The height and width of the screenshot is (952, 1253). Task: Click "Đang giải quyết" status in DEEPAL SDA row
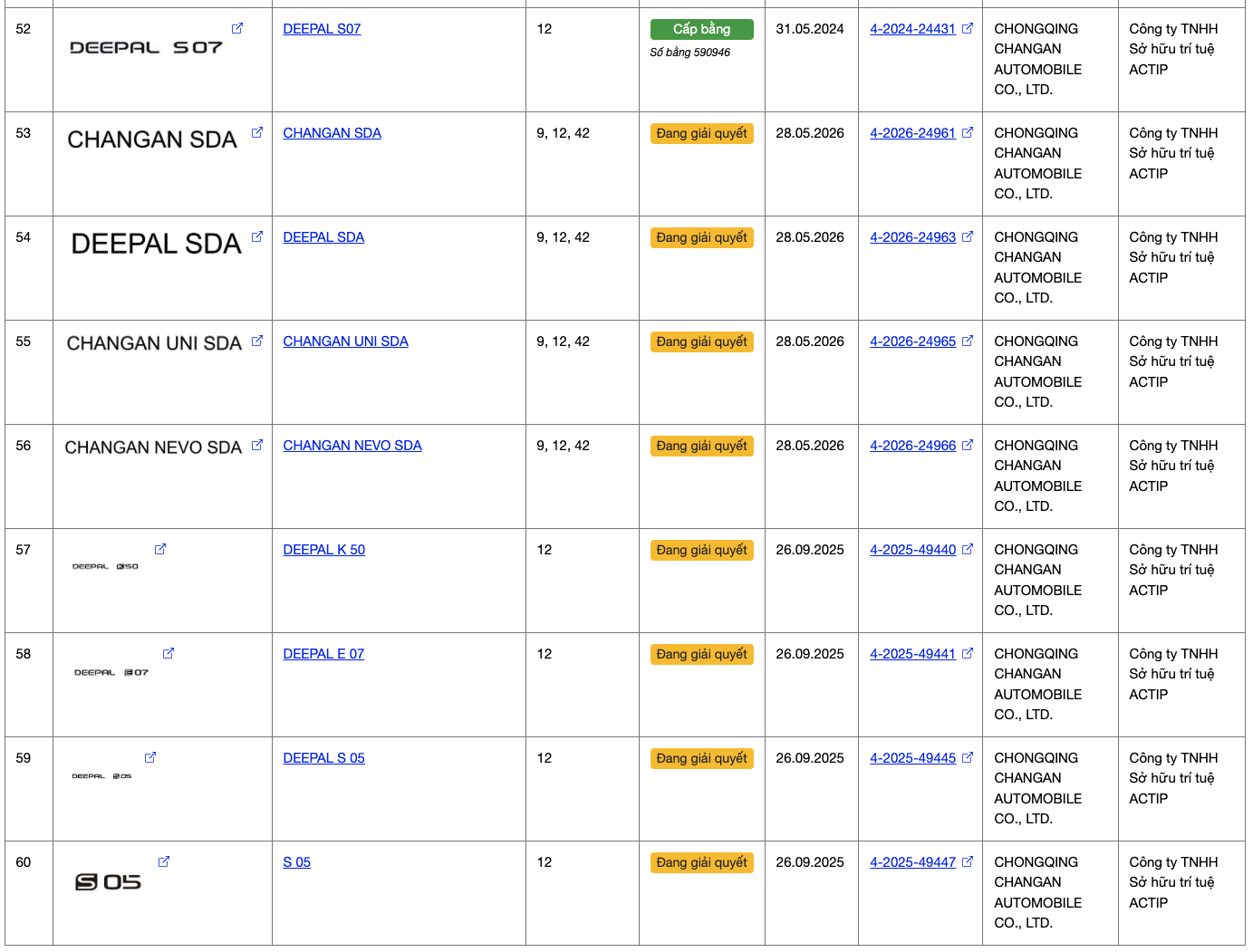(702, 237)
